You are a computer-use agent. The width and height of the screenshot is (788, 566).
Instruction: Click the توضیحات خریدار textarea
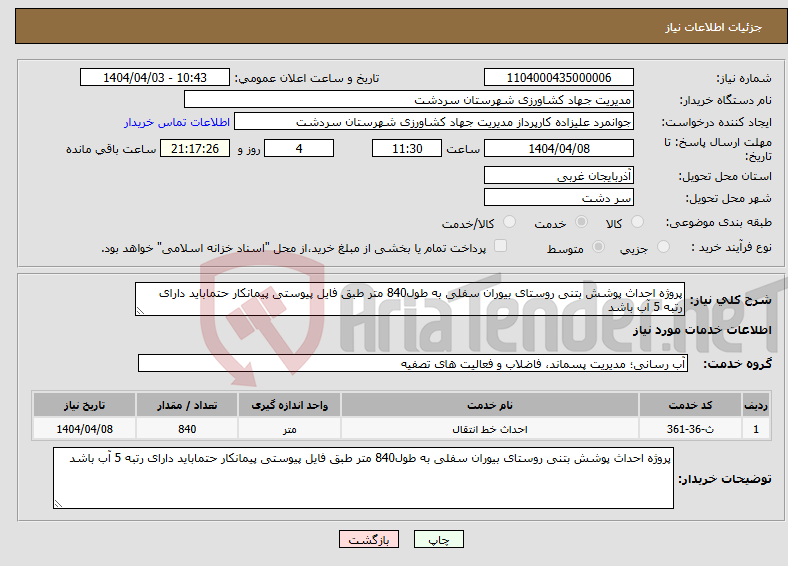[363, 478]
